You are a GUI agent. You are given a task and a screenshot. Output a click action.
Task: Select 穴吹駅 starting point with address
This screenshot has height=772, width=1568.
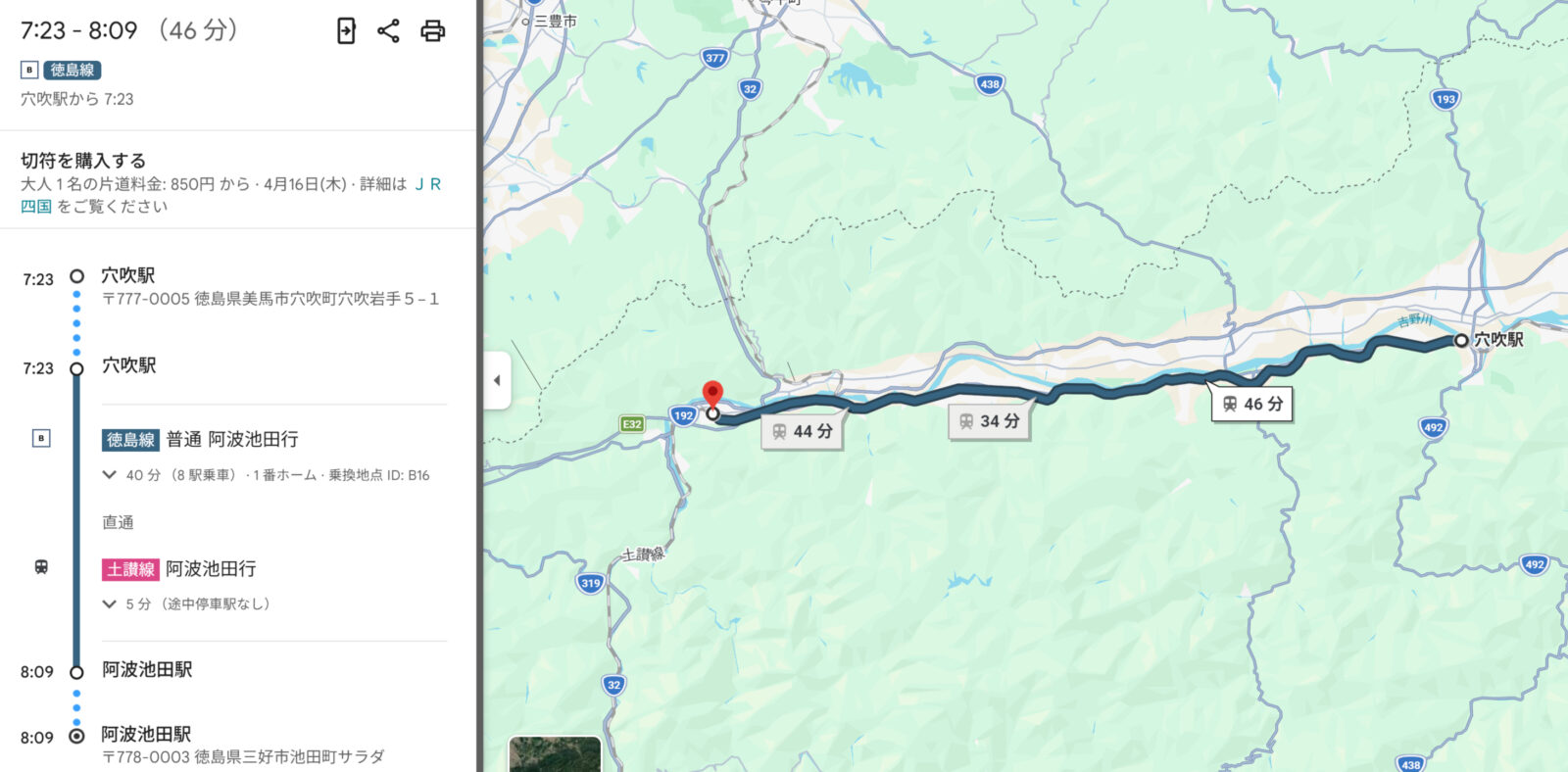[x=269, y=286]
